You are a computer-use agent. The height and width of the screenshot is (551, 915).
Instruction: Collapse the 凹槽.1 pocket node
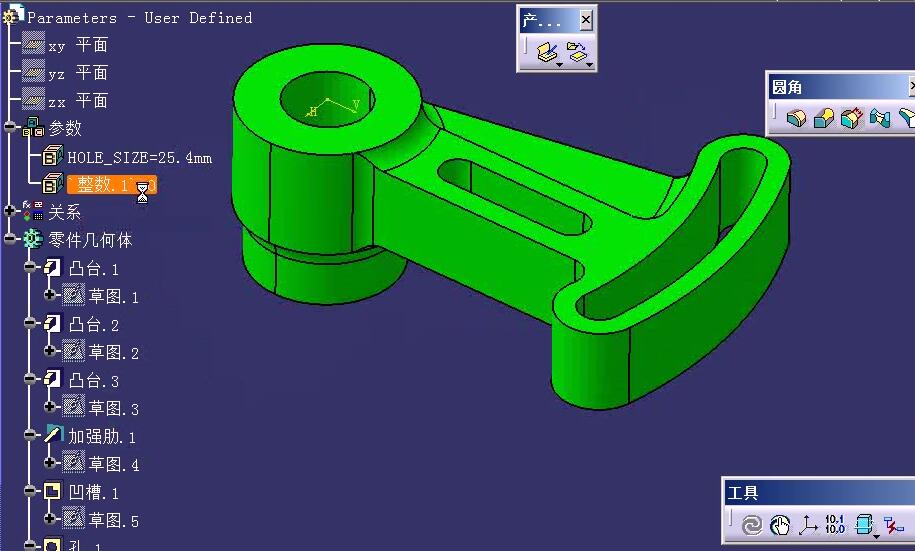[x=30, y=491]
